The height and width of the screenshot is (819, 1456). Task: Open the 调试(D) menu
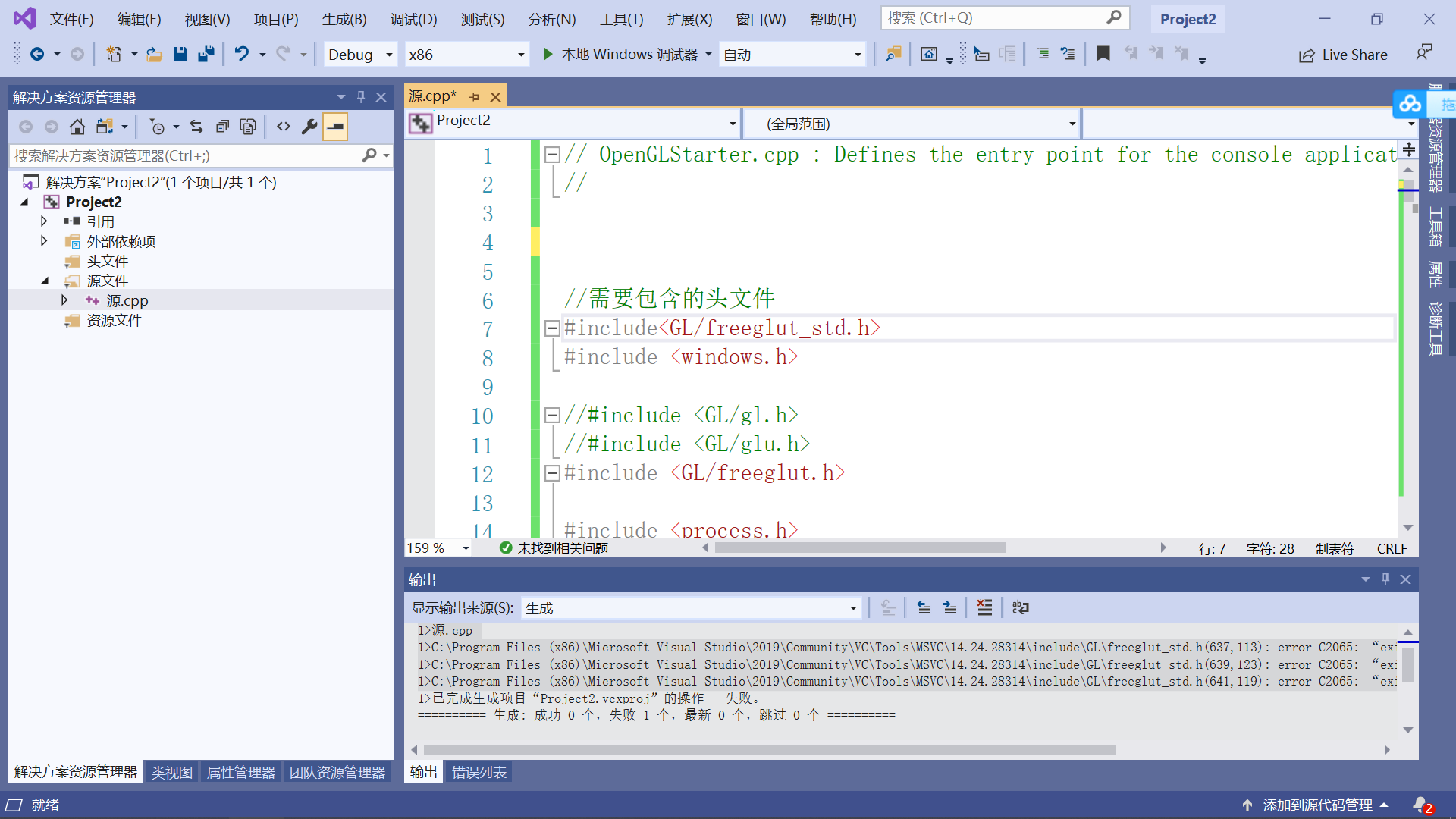pyautogui.click(x=413, y=19)
